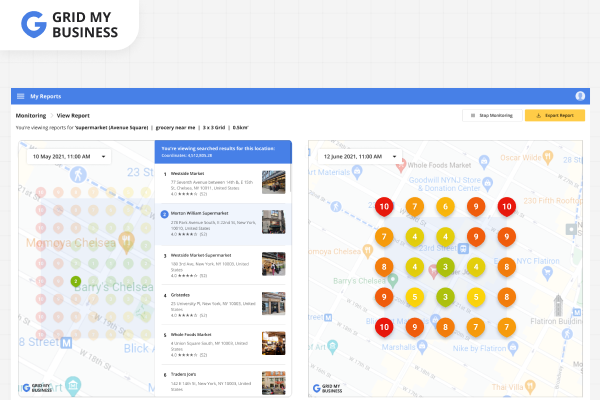Open the Gristedes storefront thumbnail
The width and height of the screenshot is (600, 400).
pyautogui.click(x=274, y=304)
